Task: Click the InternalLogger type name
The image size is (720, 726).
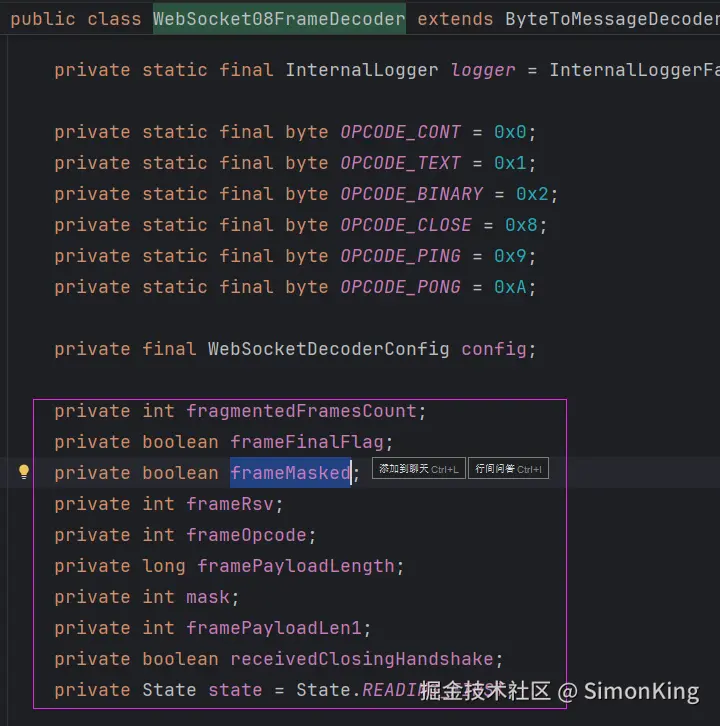Action: coord(361,70)
